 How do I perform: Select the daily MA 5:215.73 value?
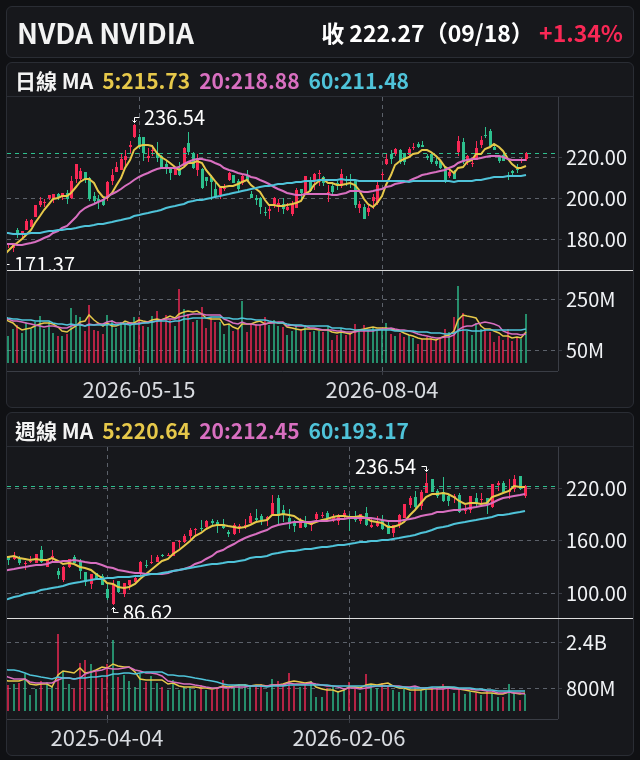click(145, 81)
